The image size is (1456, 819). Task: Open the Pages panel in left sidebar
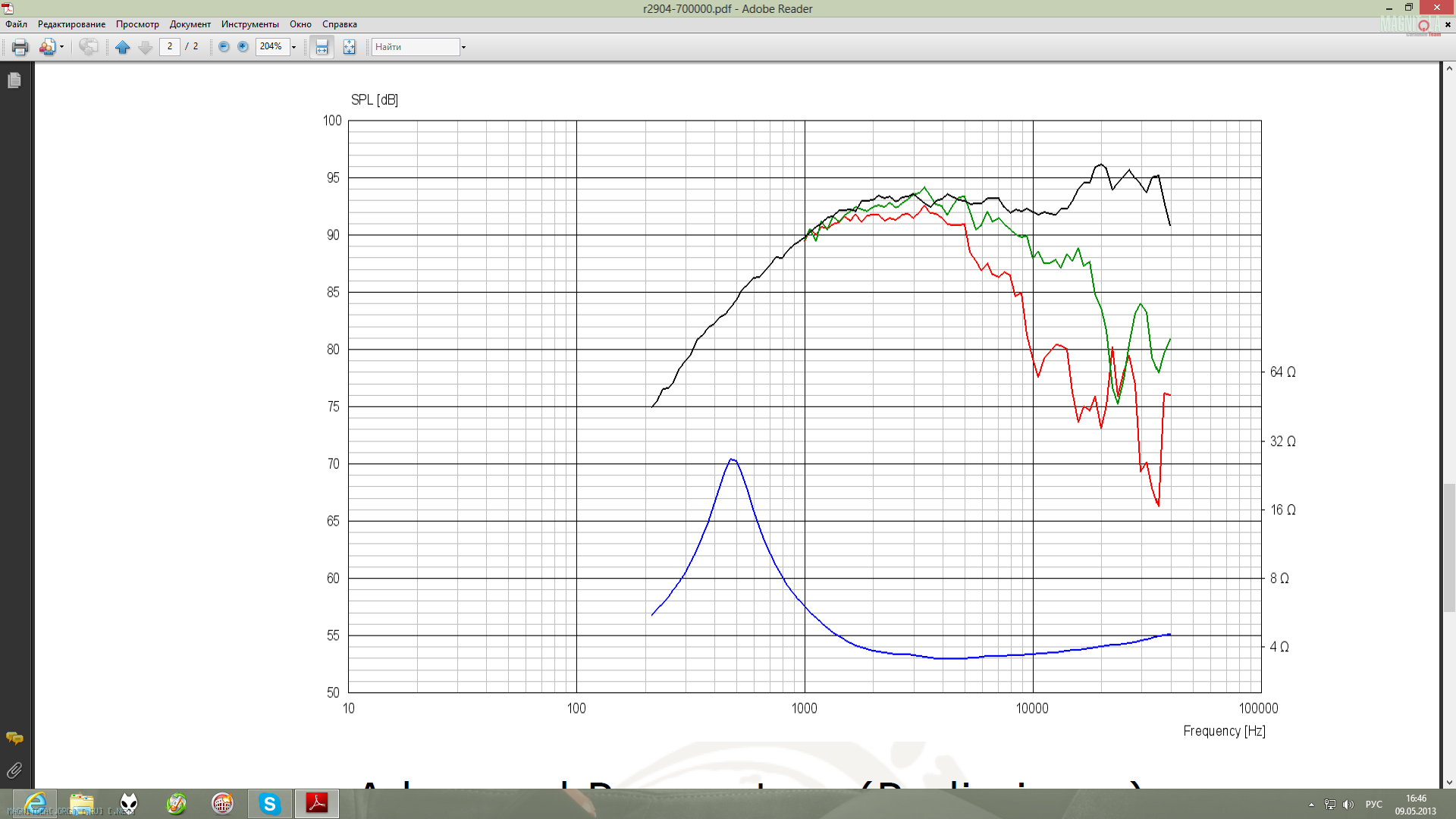14,80
